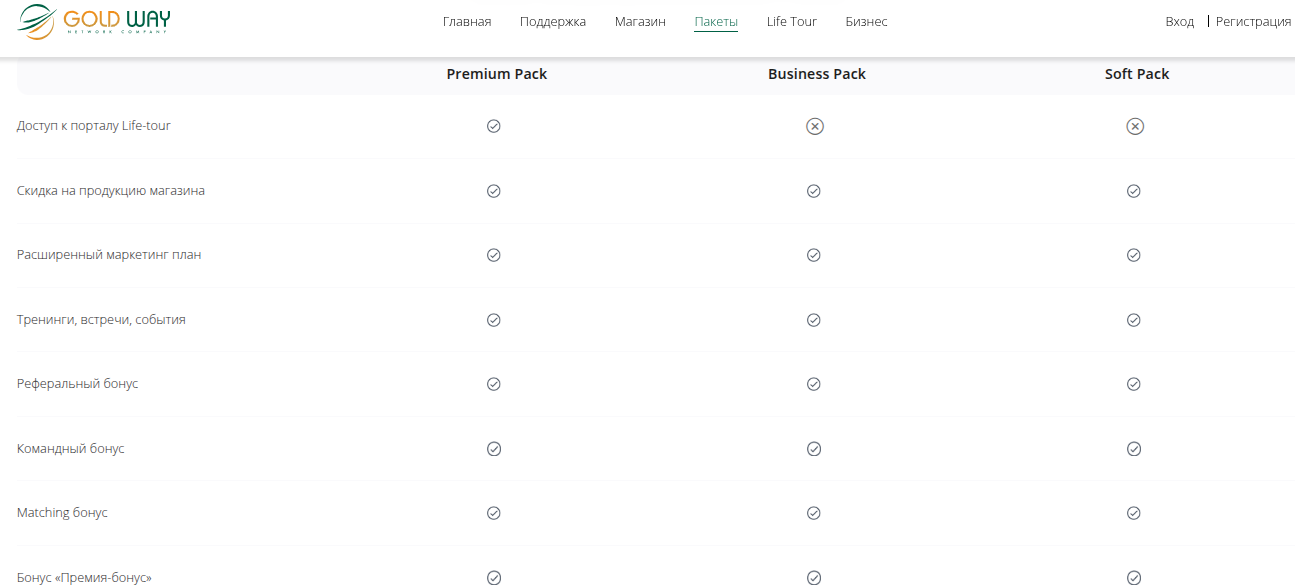Navigate to Life Tour
This screenshot has height=586, width=1295.
coord(792,22)
